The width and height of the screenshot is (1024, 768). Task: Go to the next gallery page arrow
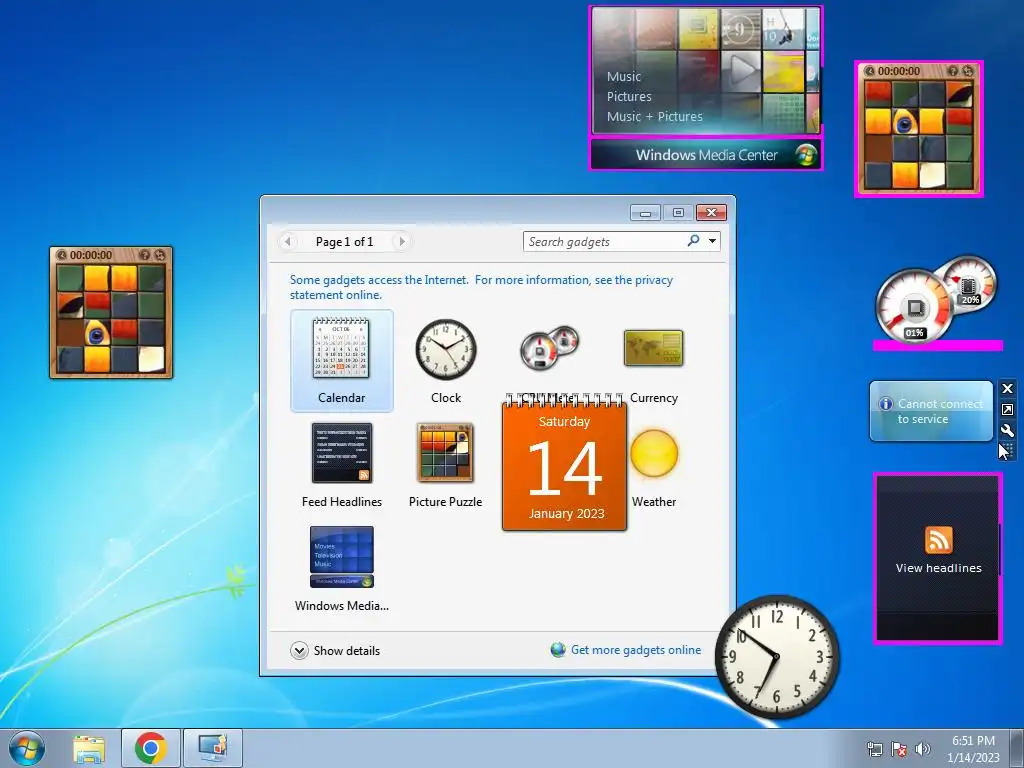point(402,242)
